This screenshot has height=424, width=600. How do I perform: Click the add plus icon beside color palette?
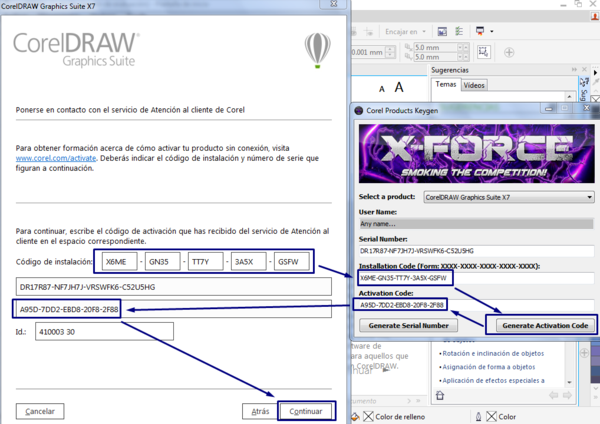(x=584, y=353)
